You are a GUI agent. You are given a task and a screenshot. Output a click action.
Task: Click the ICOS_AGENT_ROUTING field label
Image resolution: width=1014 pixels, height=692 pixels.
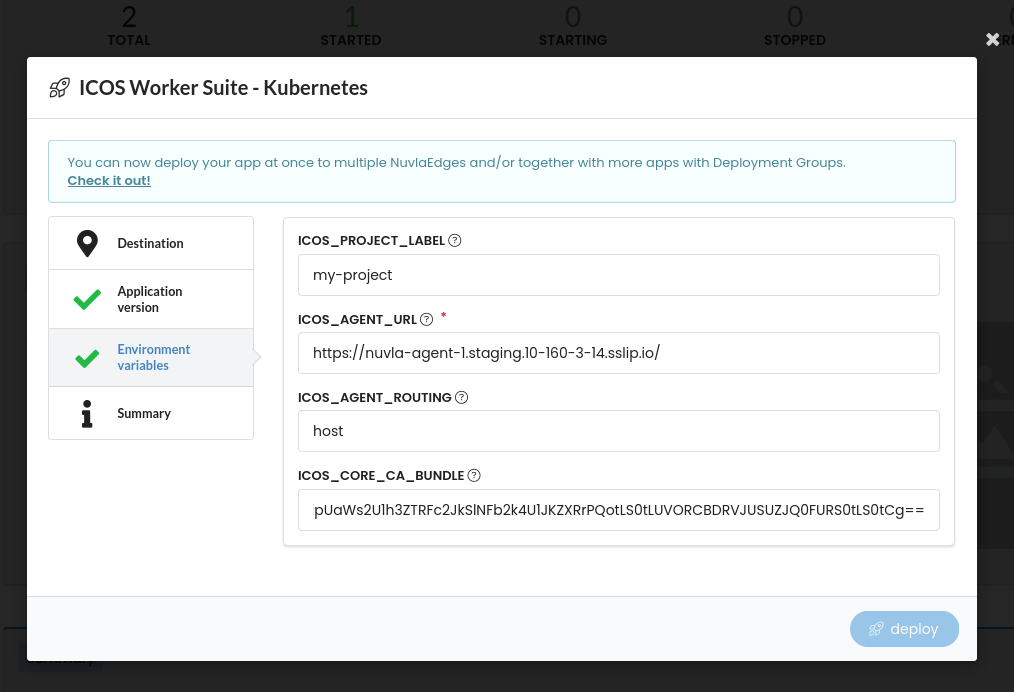(374, 398)
